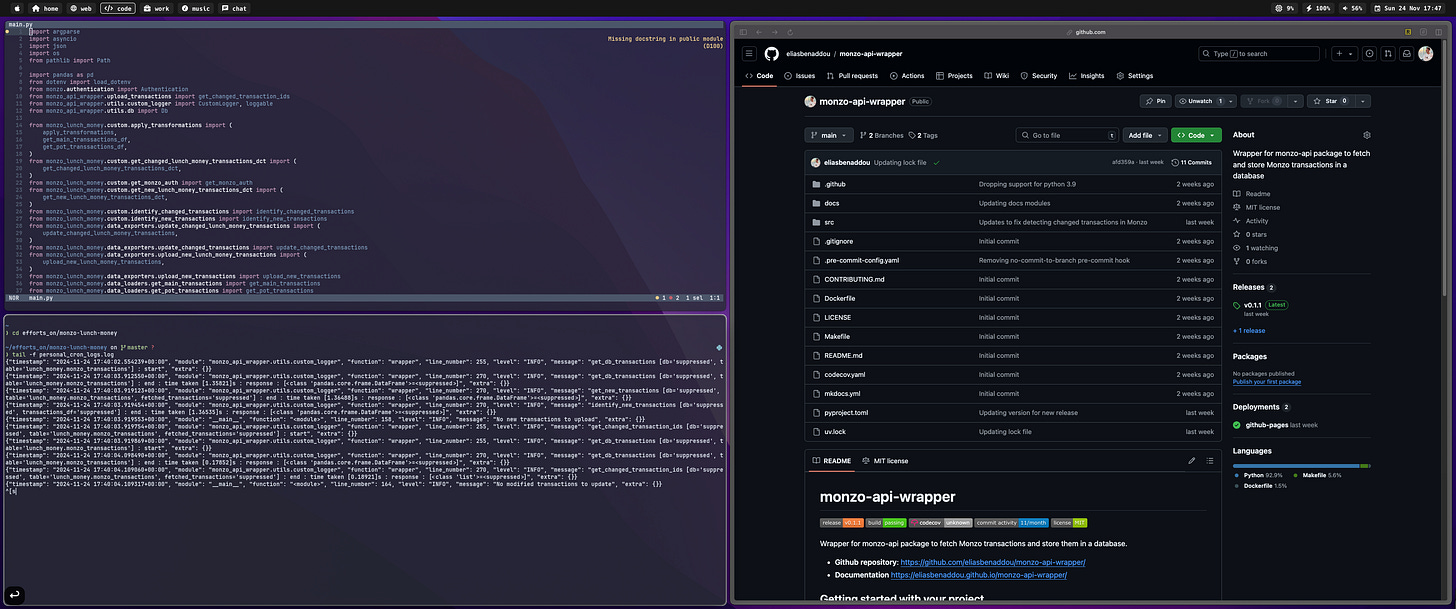Open the mkdocs.yml file
Viewport: 1456px width, 609px height.
point(841,393)
